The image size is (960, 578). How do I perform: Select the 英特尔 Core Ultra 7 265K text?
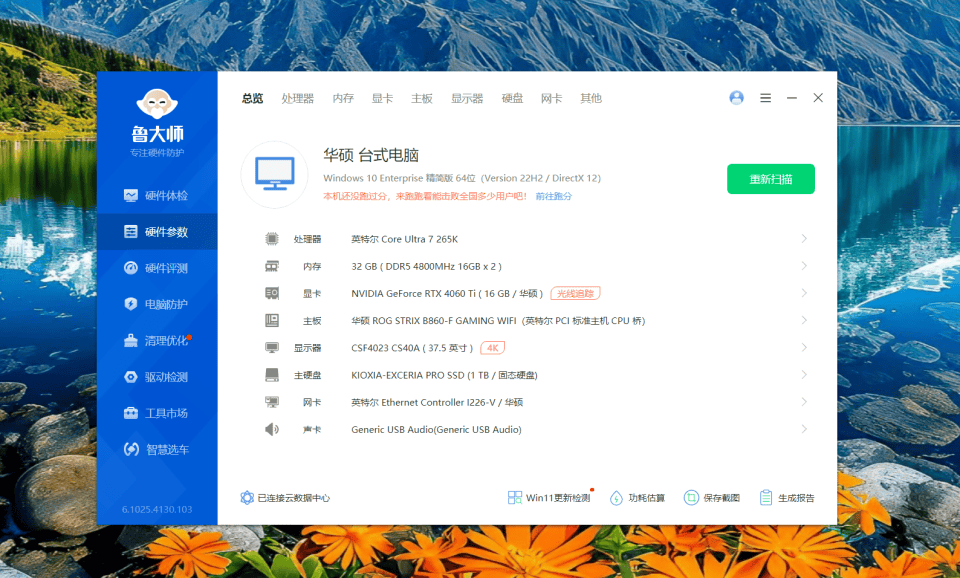(x=405, y=239)
